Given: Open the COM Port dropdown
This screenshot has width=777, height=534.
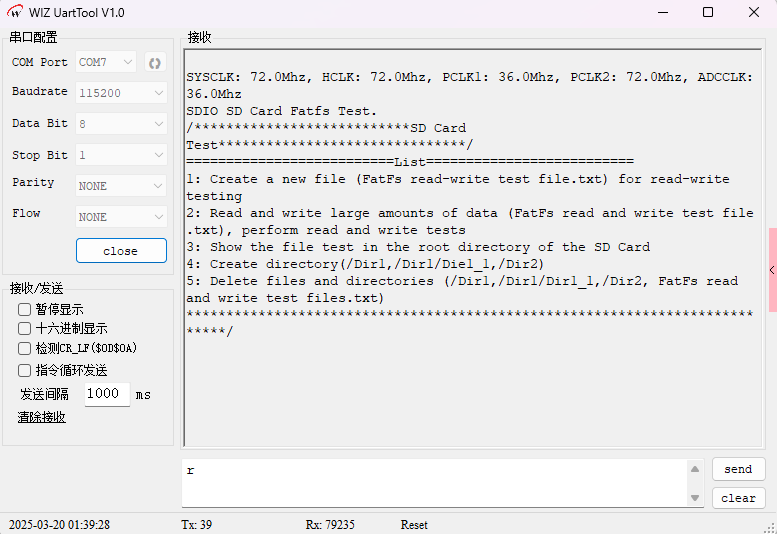Looking at the screenshot, I should 106,62.
